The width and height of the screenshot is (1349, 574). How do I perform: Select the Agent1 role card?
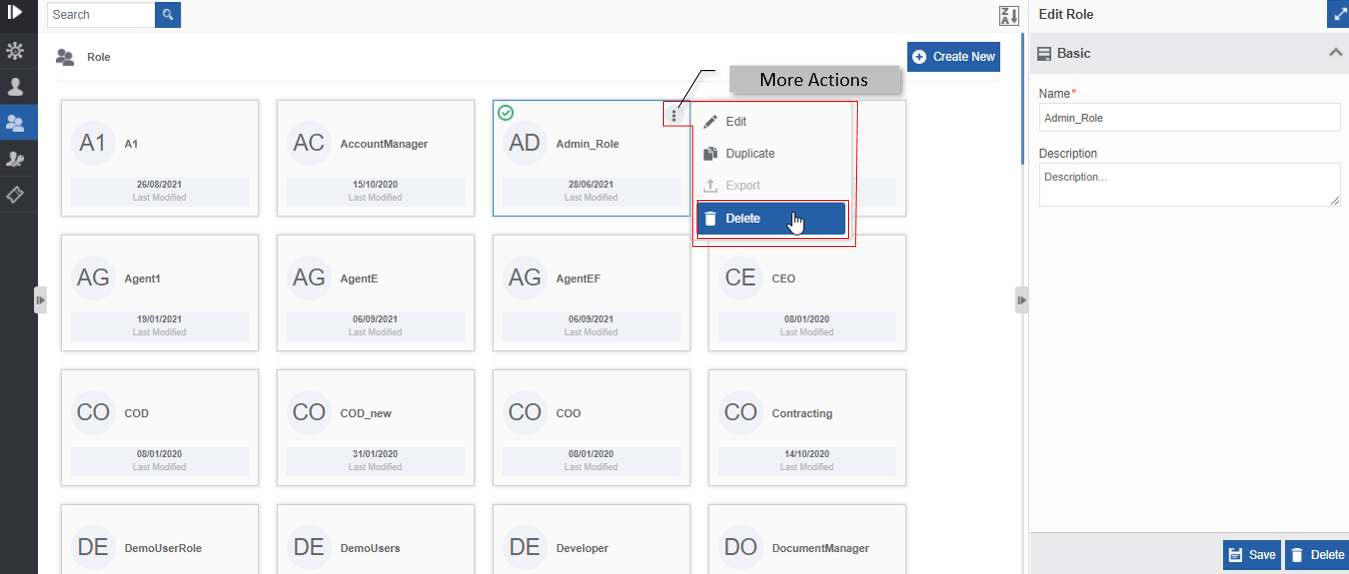(160, 293)
